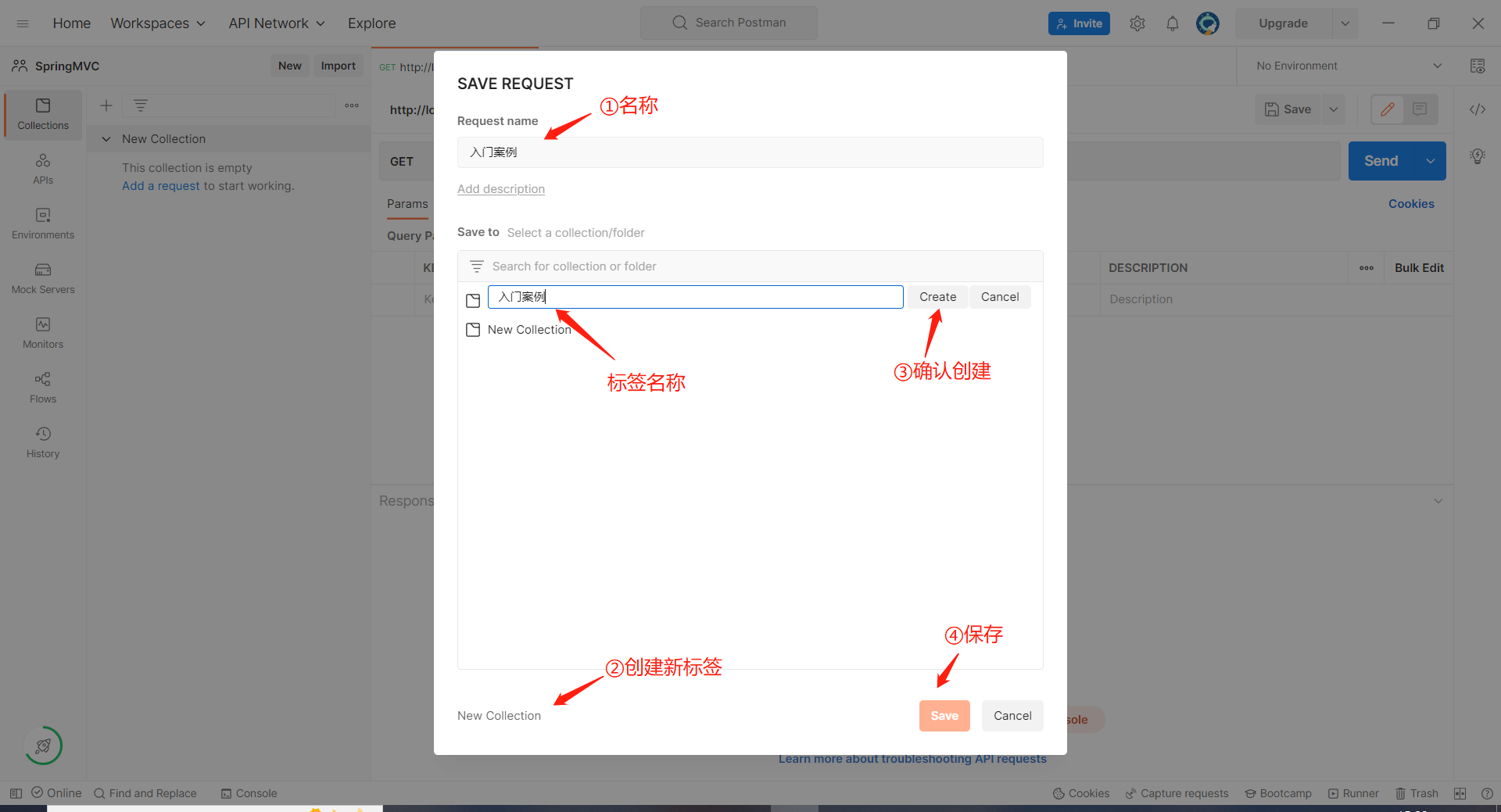Screen dimensions: 1501x812
Task: Open collections view more options dots
Action: pyautogui.click(x=352, y=106)
